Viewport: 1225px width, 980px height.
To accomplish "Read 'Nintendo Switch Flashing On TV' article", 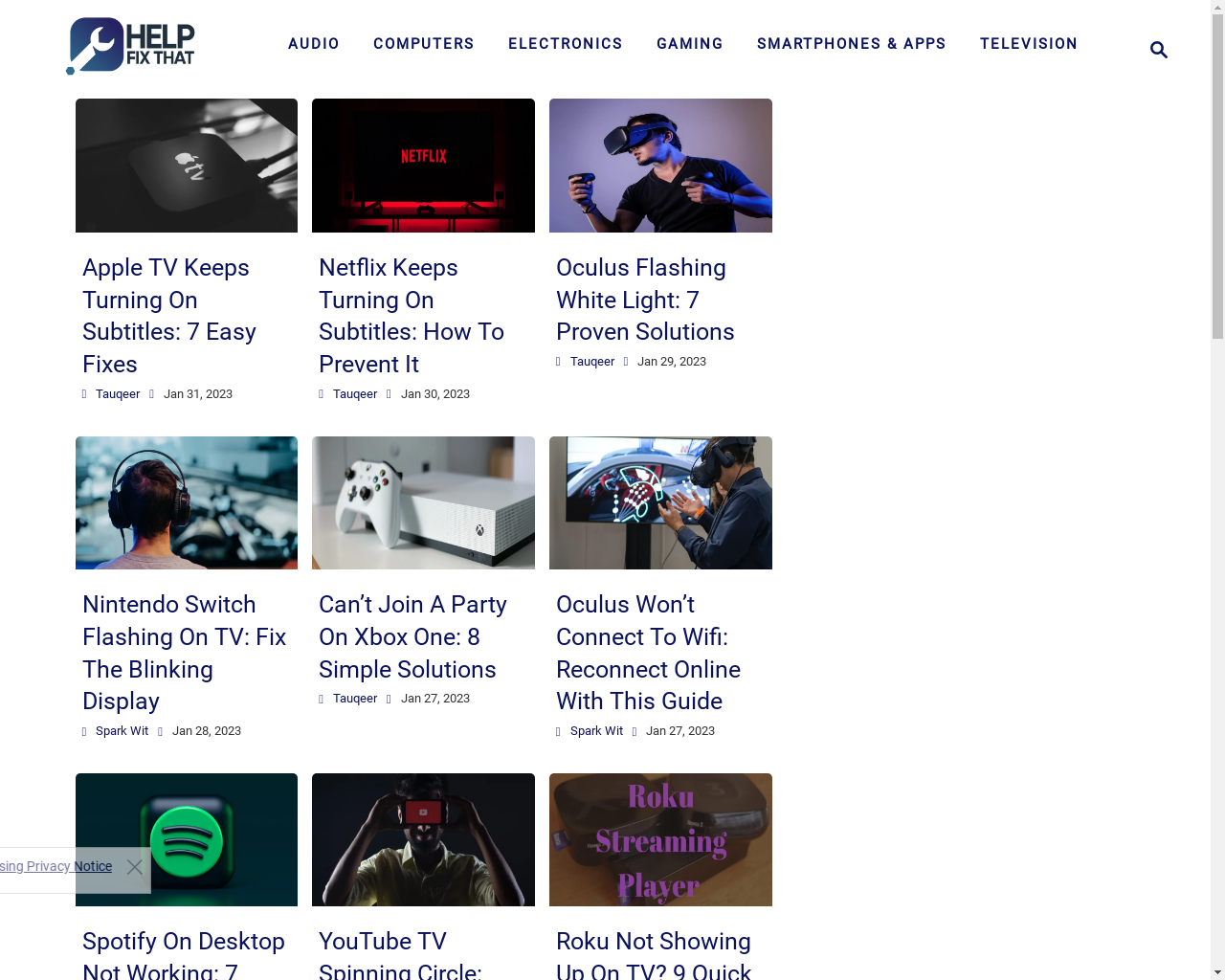I will [185, 653].
